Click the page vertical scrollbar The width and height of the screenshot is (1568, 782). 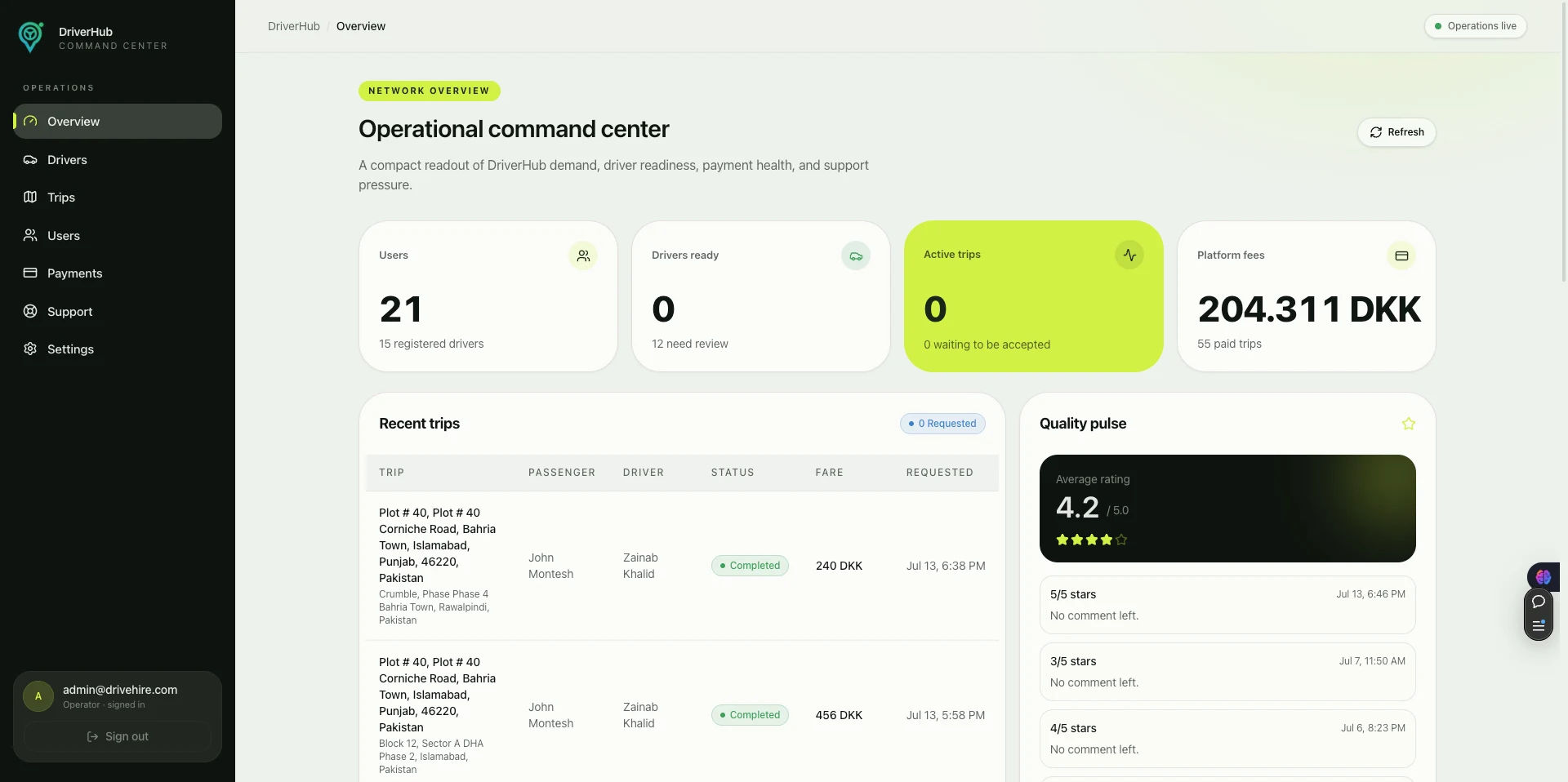(1564, 143)
